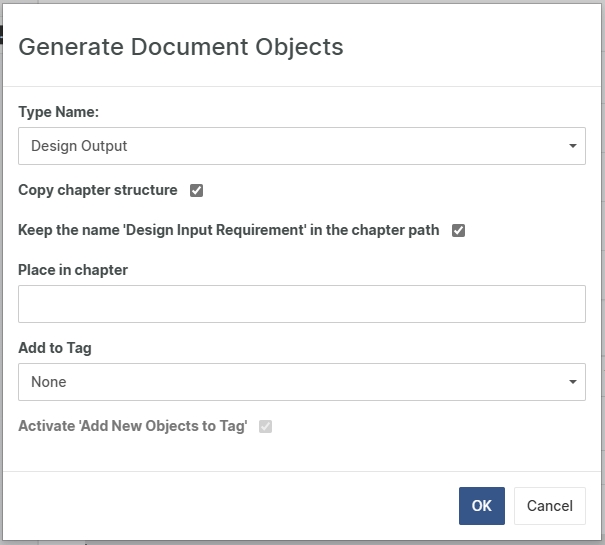Click the 'Activate Add New Objects to Tag' label
The width and height of the screenshot is (605, 545).
(133, 426)
